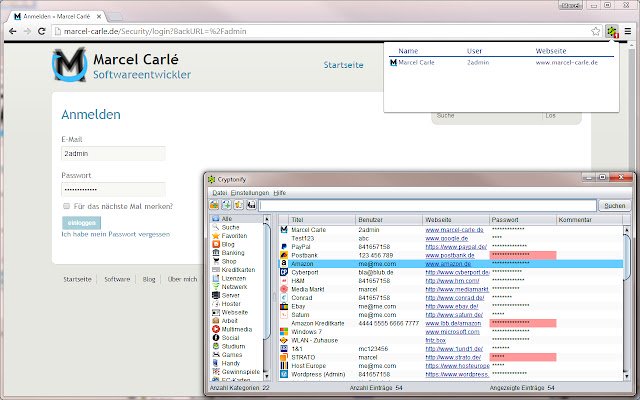Click the browser back arrow
Screen dimensions: 640x400
[13, 31]
